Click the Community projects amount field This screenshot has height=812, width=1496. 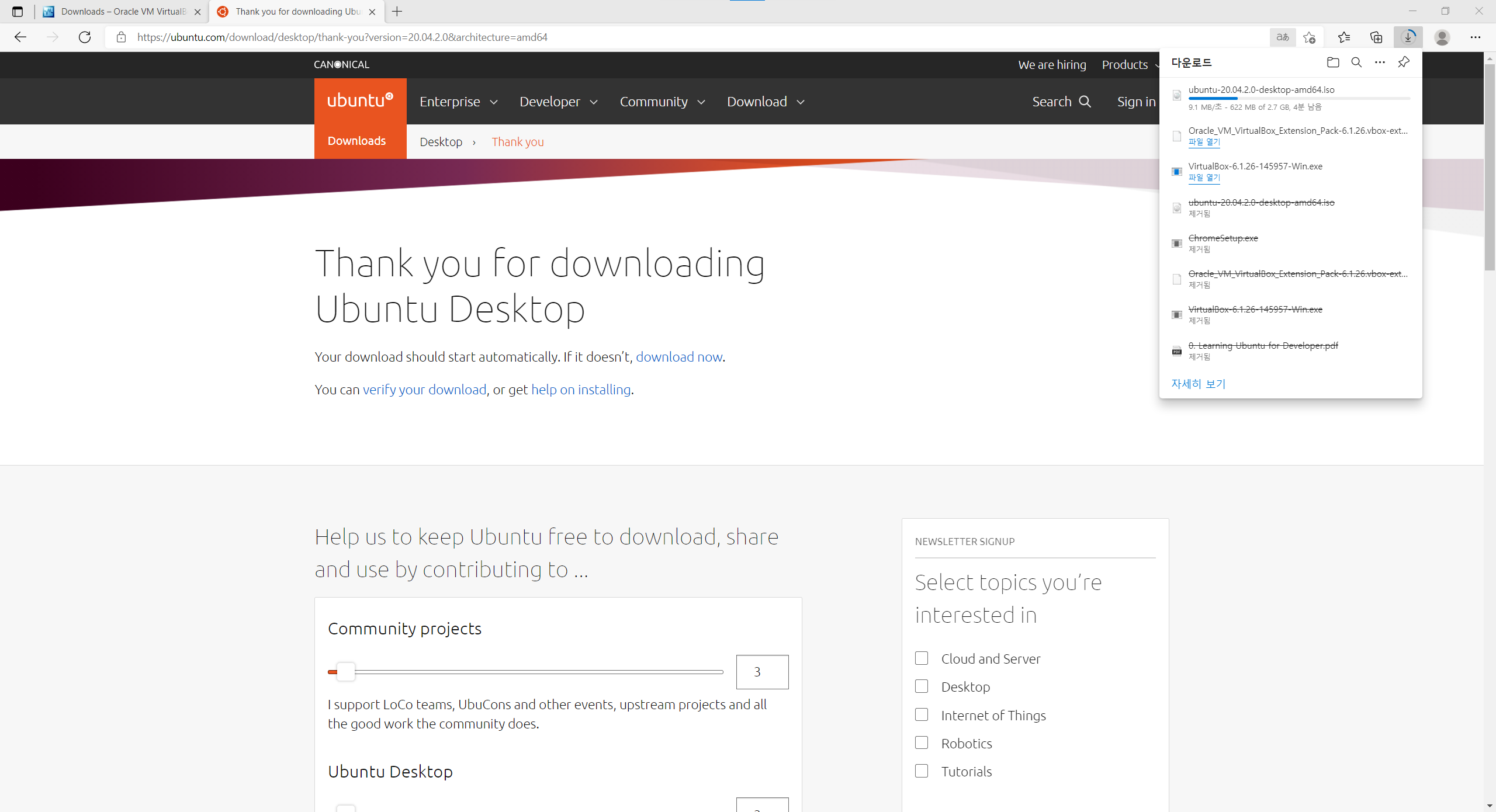pyautogui.click(x=762, y=672)
